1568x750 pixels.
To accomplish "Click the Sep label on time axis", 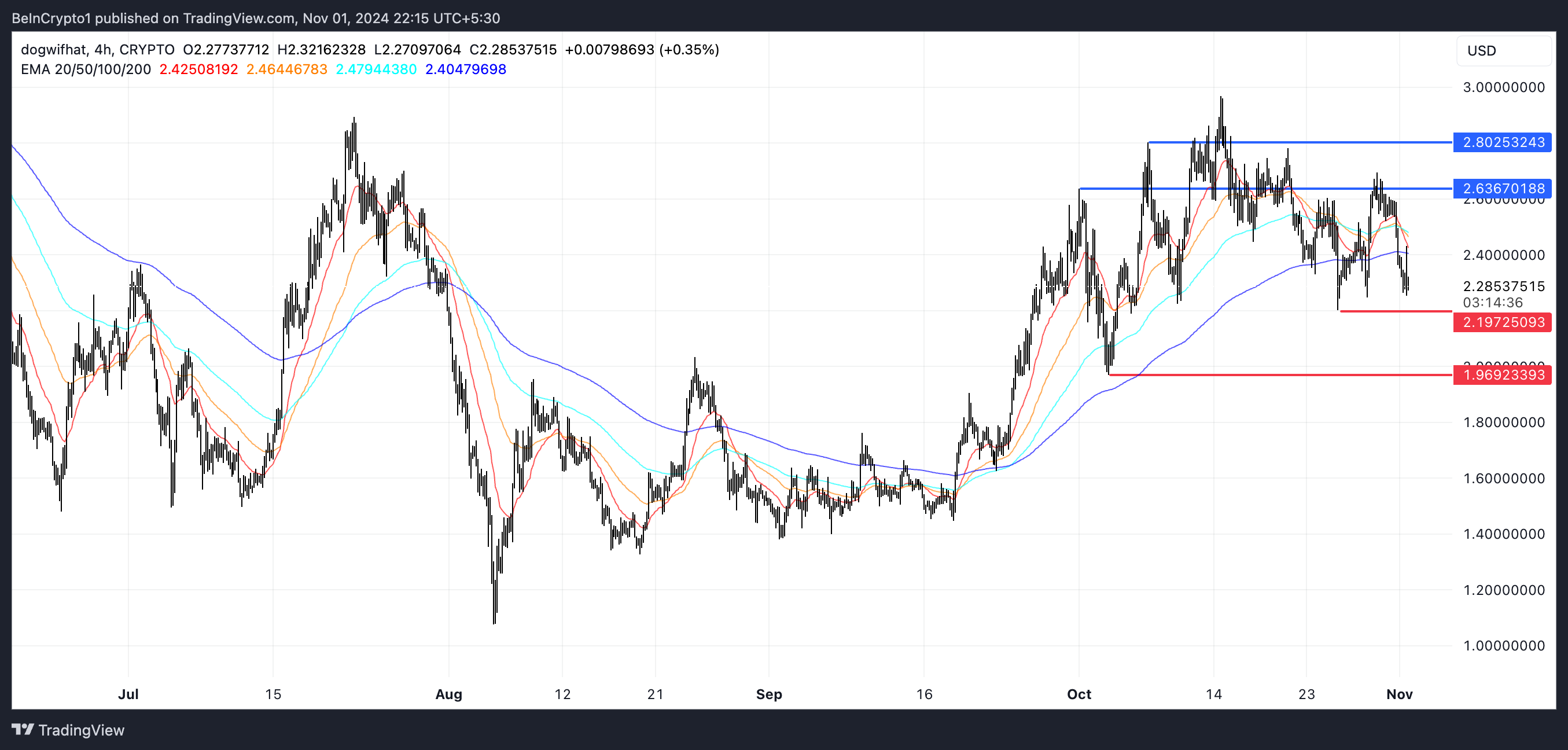I will (769, 694).
